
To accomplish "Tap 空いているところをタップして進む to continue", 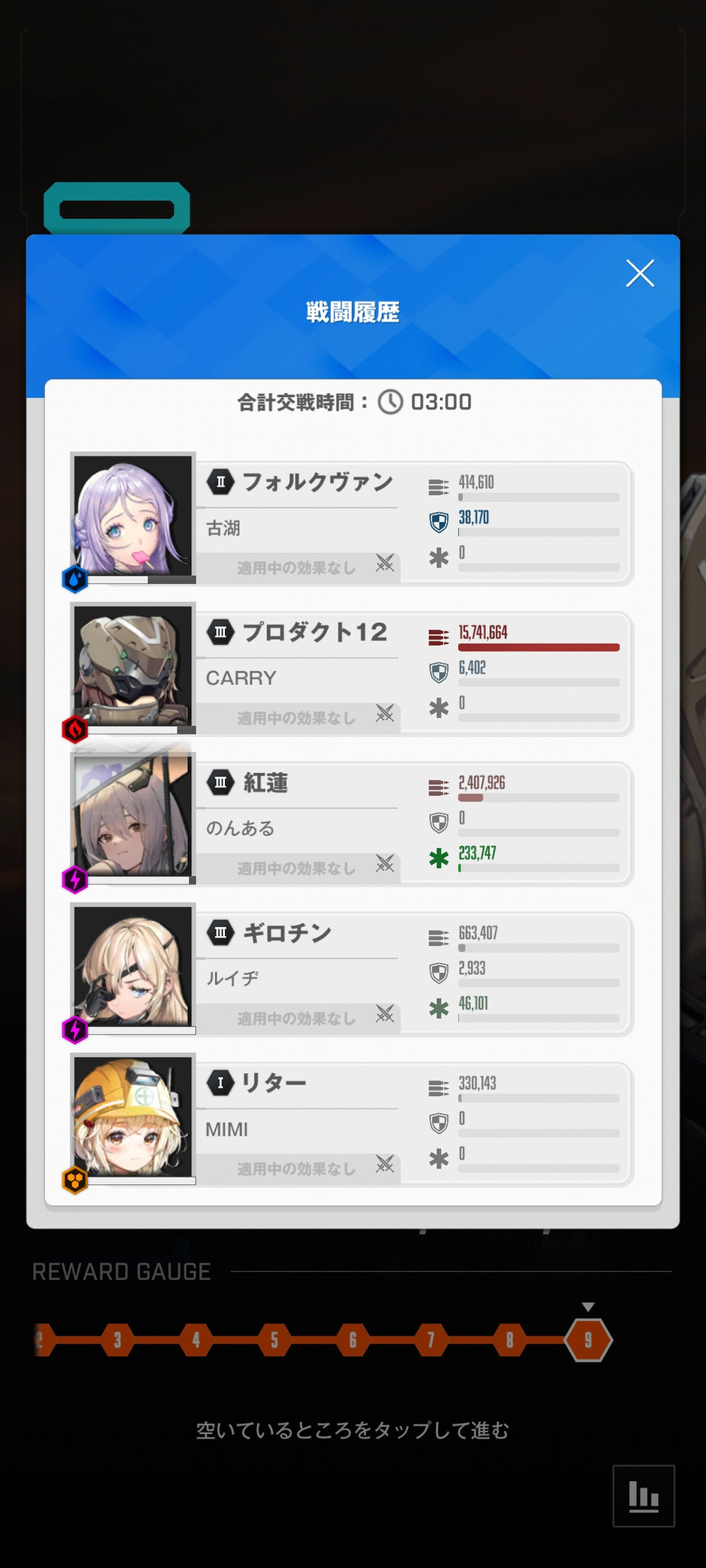I will click(x=352, y=1431).
